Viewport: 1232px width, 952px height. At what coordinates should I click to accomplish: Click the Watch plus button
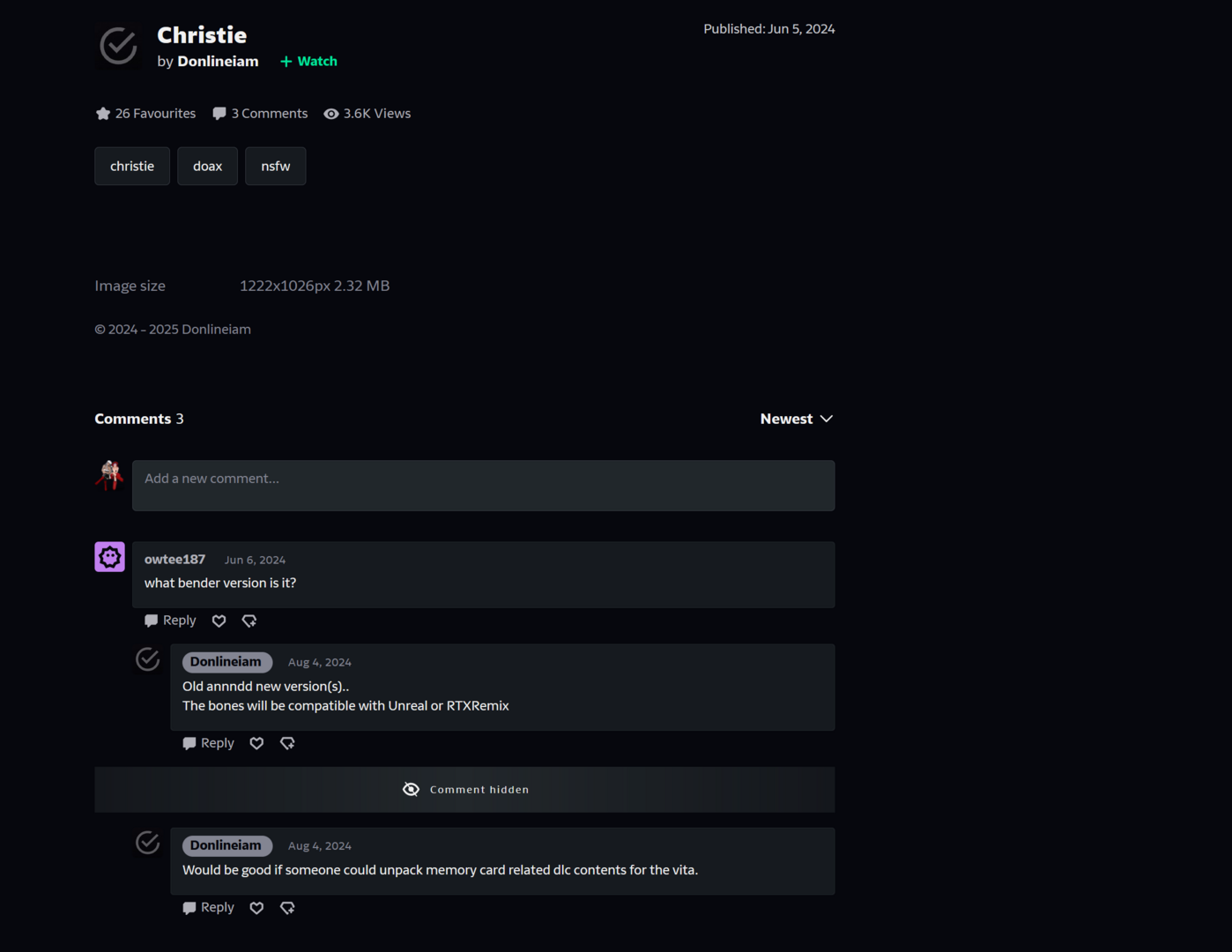(x=308, y=61)
